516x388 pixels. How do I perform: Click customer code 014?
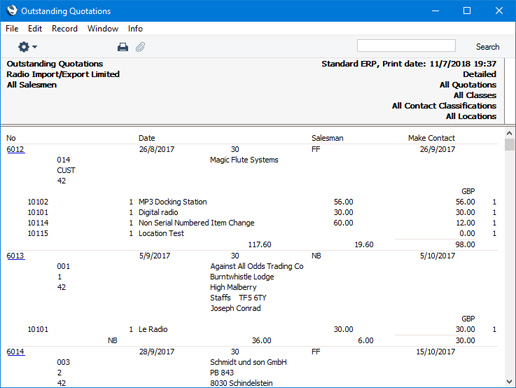(63, 160)
